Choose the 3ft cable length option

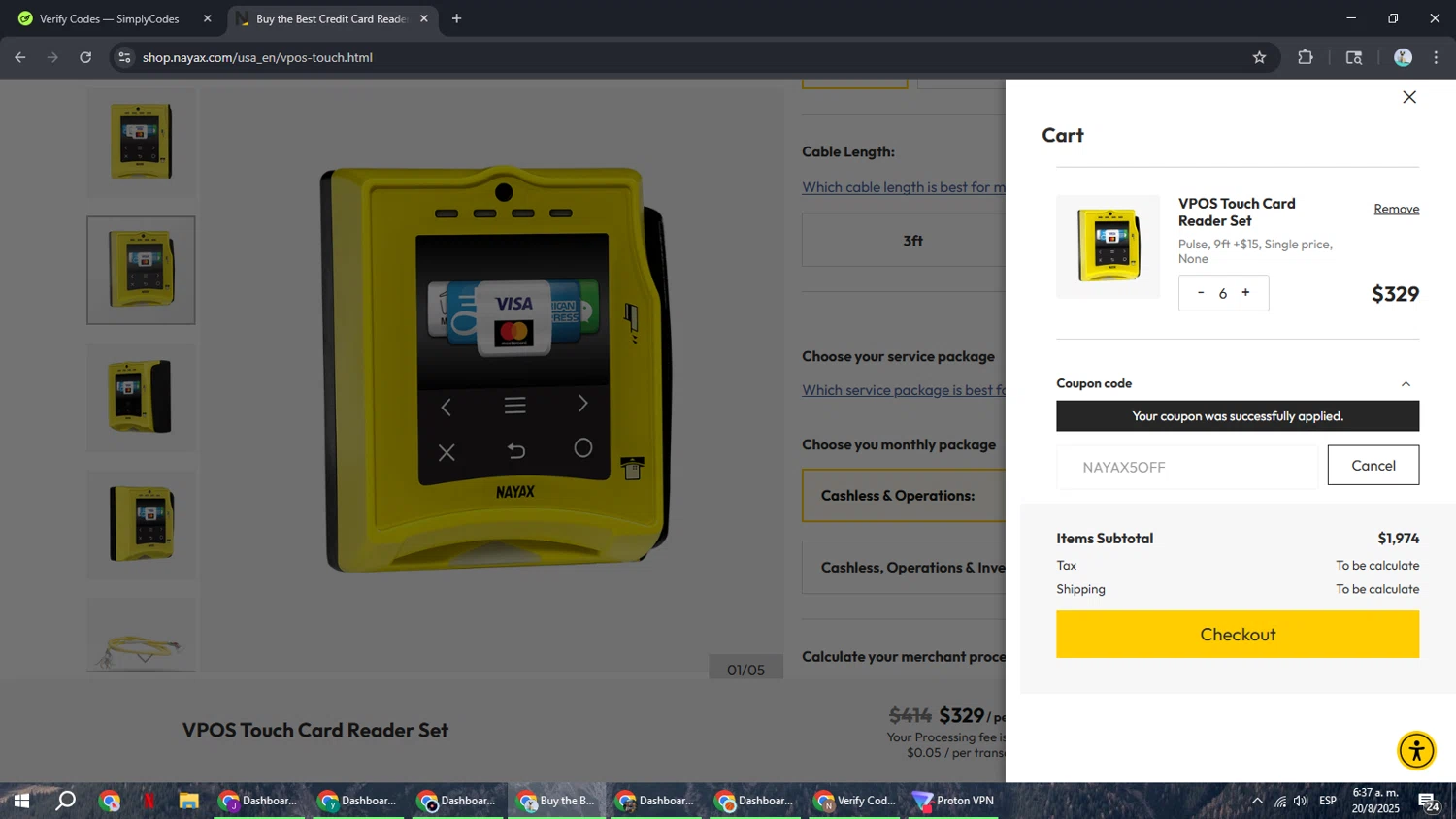(x=904, y=240)
